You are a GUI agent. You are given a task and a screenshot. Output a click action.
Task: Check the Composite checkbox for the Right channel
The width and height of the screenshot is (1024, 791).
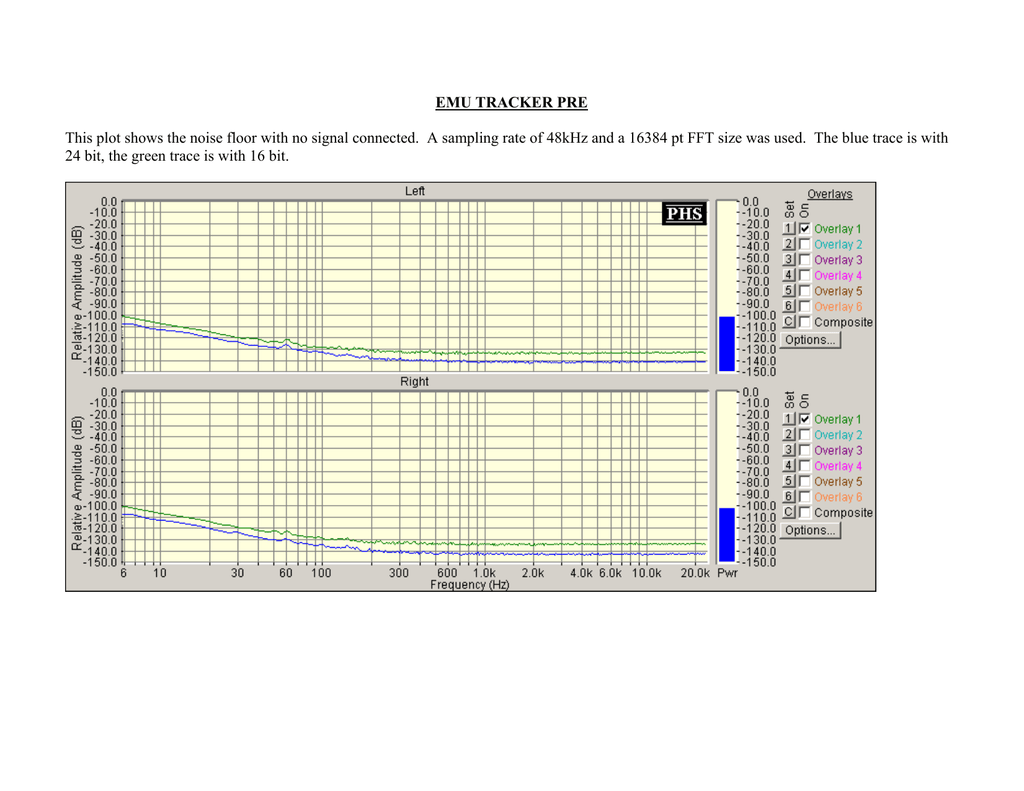click(805, 513)
